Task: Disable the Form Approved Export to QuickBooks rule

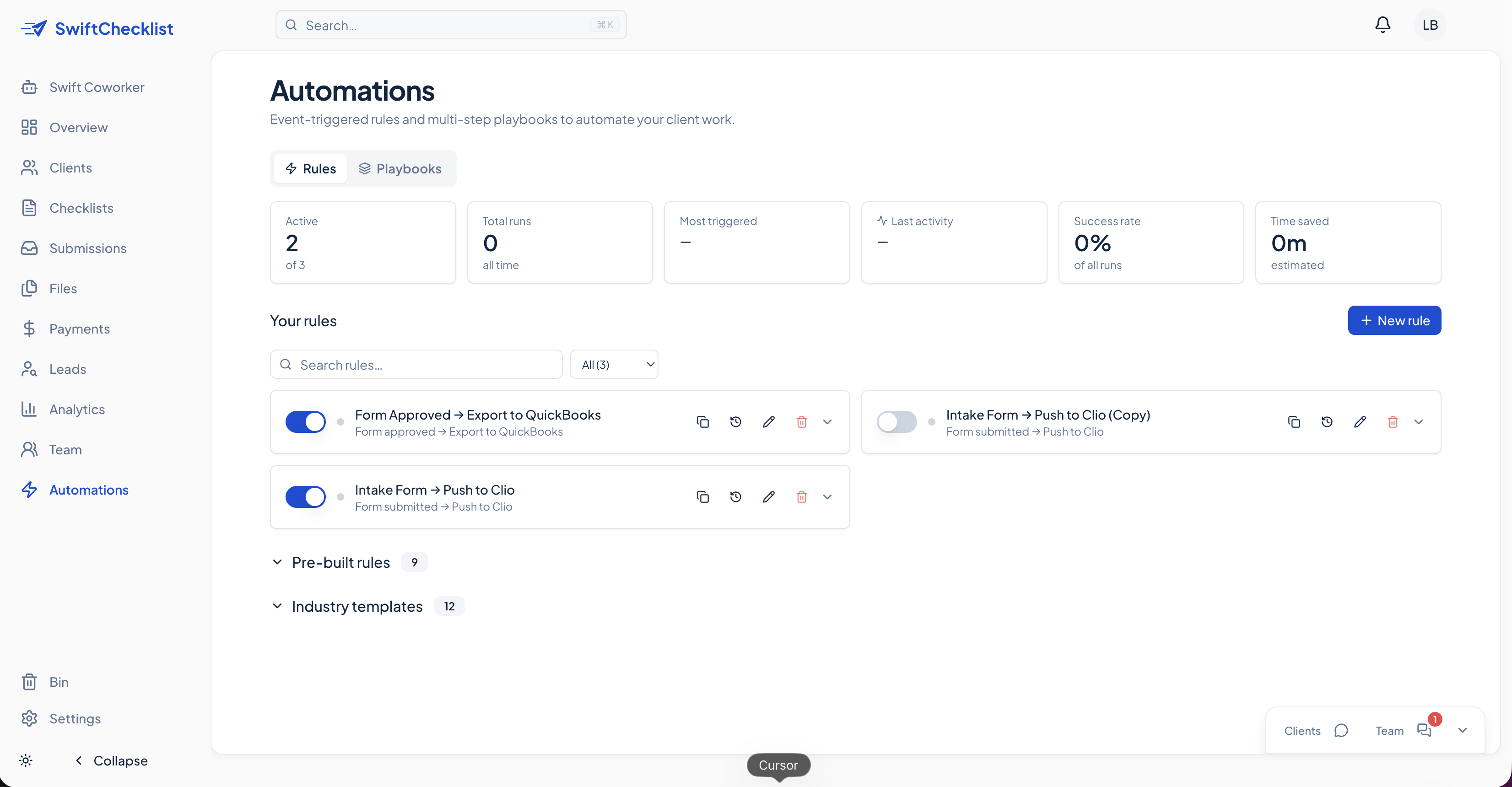Action: (305, 422)
